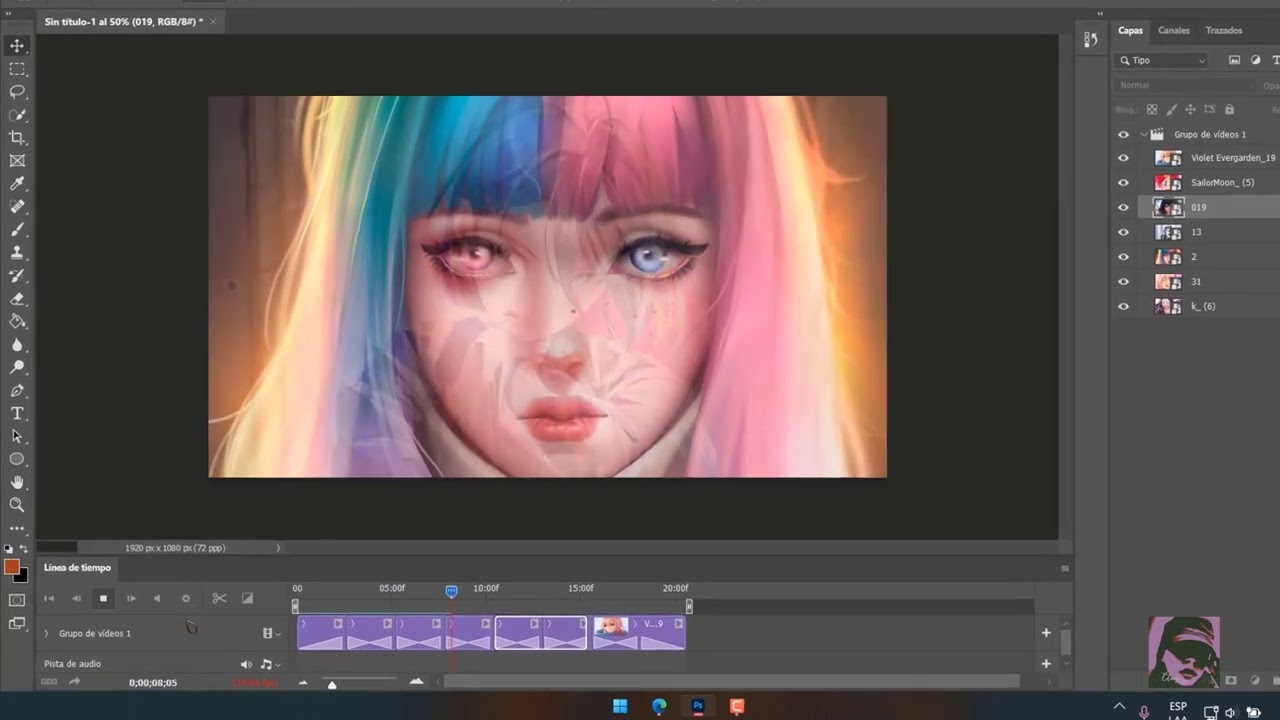Add media to the video track
The height and width of the screenshot is (720, 1280).
[x=1046, y=633]
